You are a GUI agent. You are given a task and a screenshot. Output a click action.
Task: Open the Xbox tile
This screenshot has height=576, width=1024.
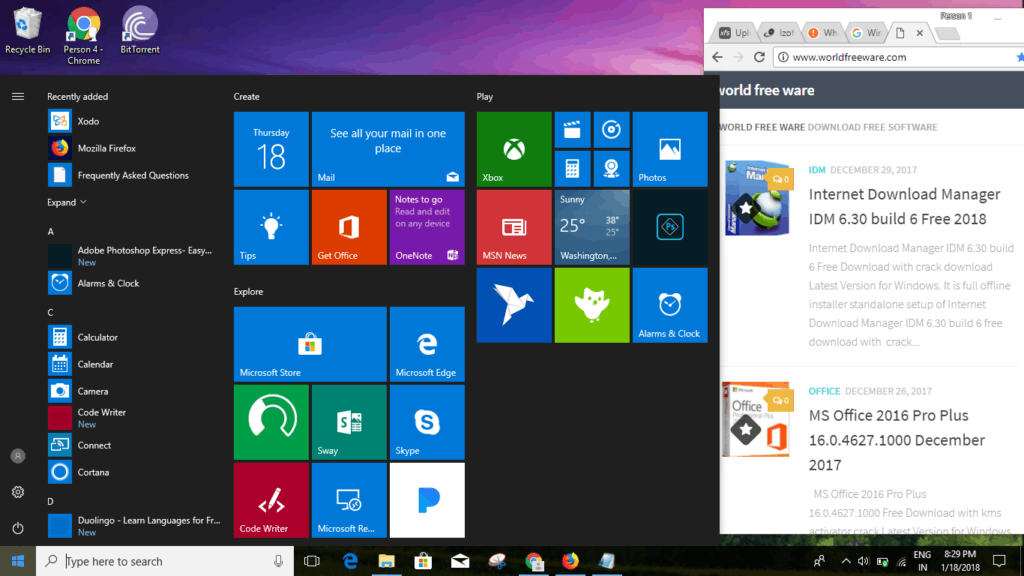coord(514,150)
